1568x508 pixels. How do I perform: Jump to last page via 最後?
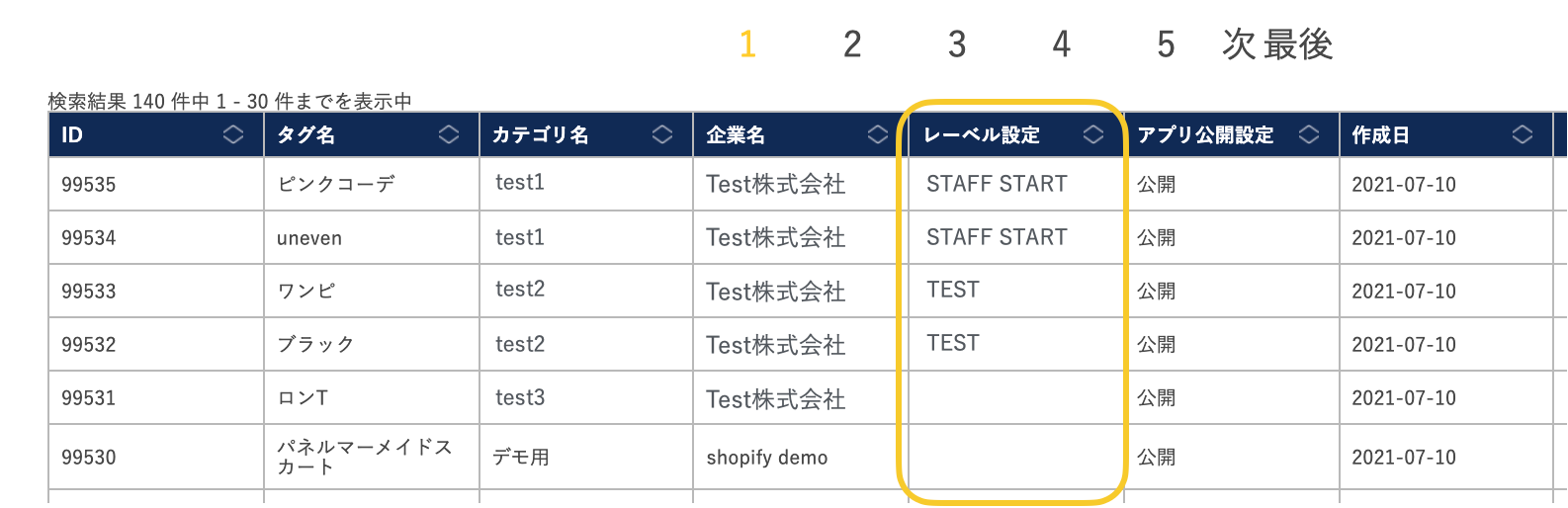tap(1298, 44)
